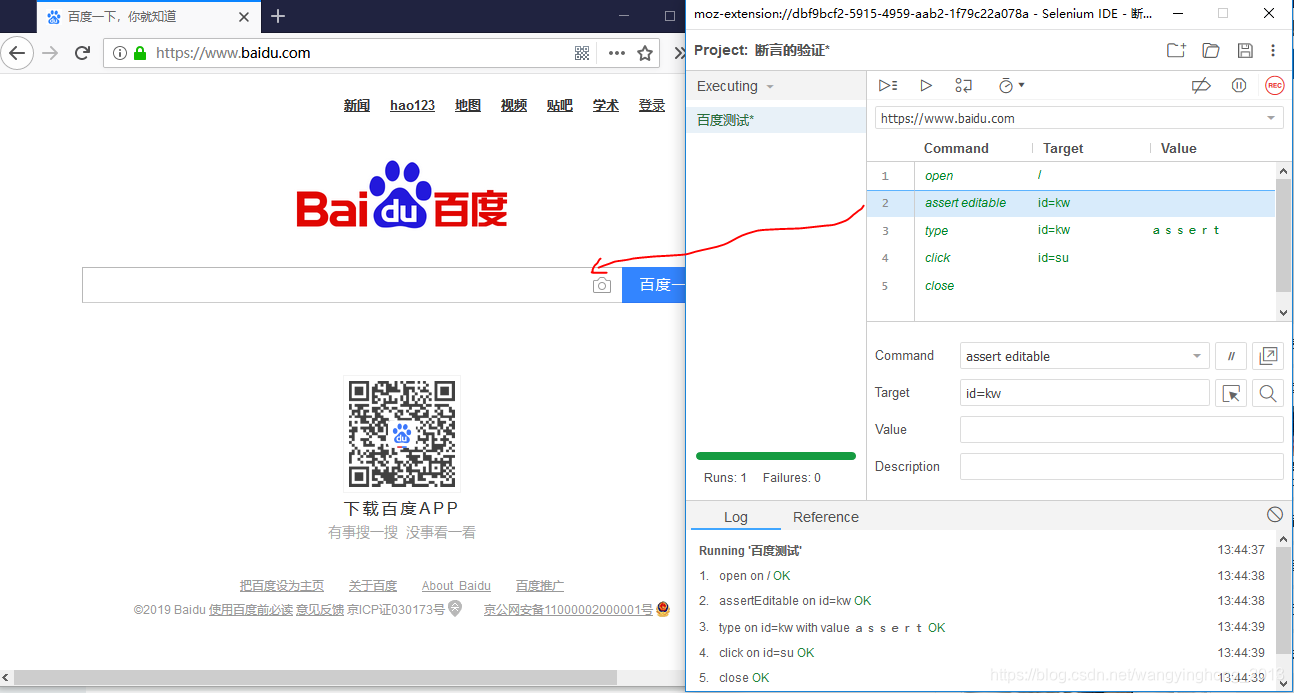Open the Command dropdown 'assert editable'
This screenshot has height=693, width=1294.
1084,356
